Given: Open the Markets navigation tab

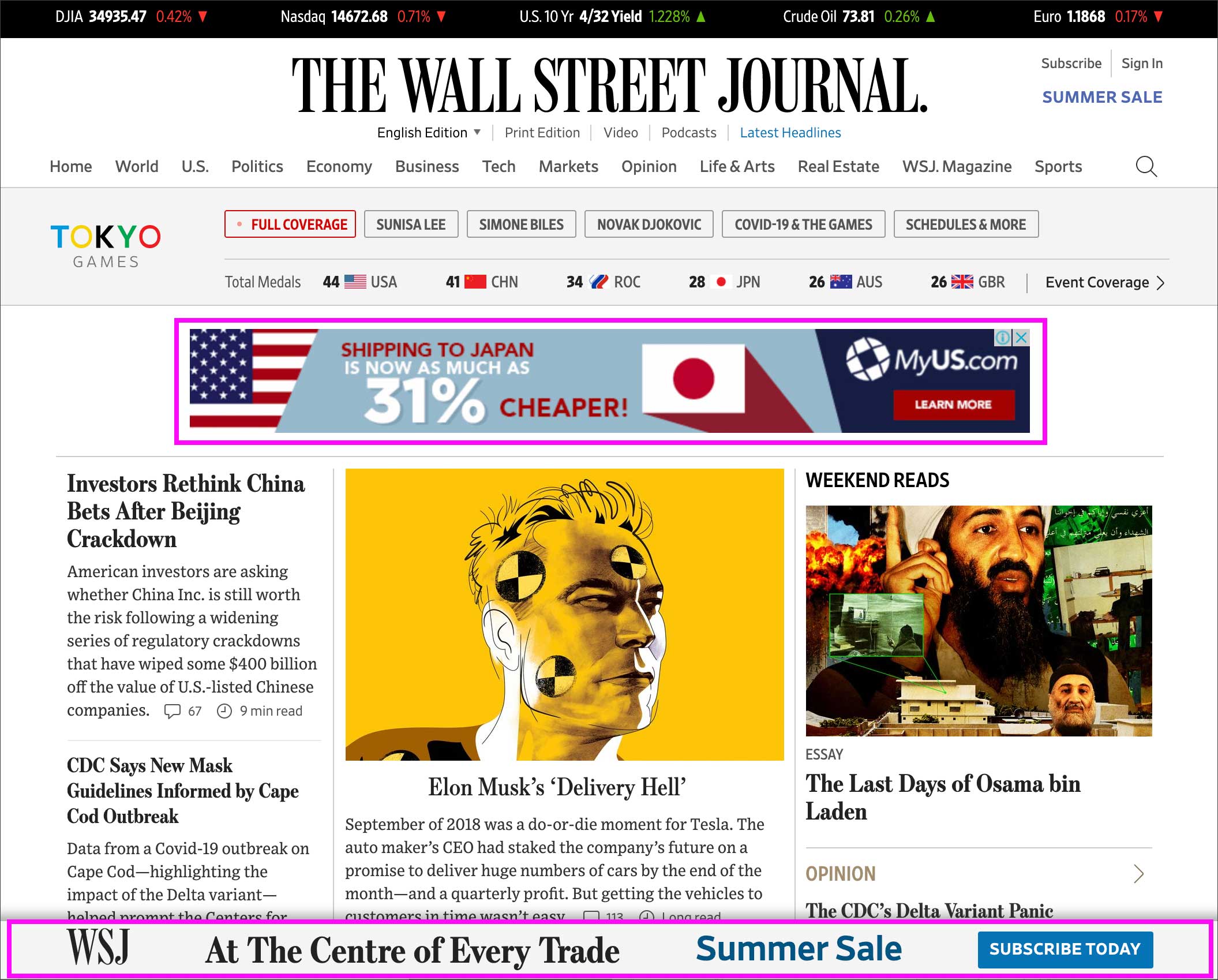Looking at the screenshot, I should pos(568,167).
